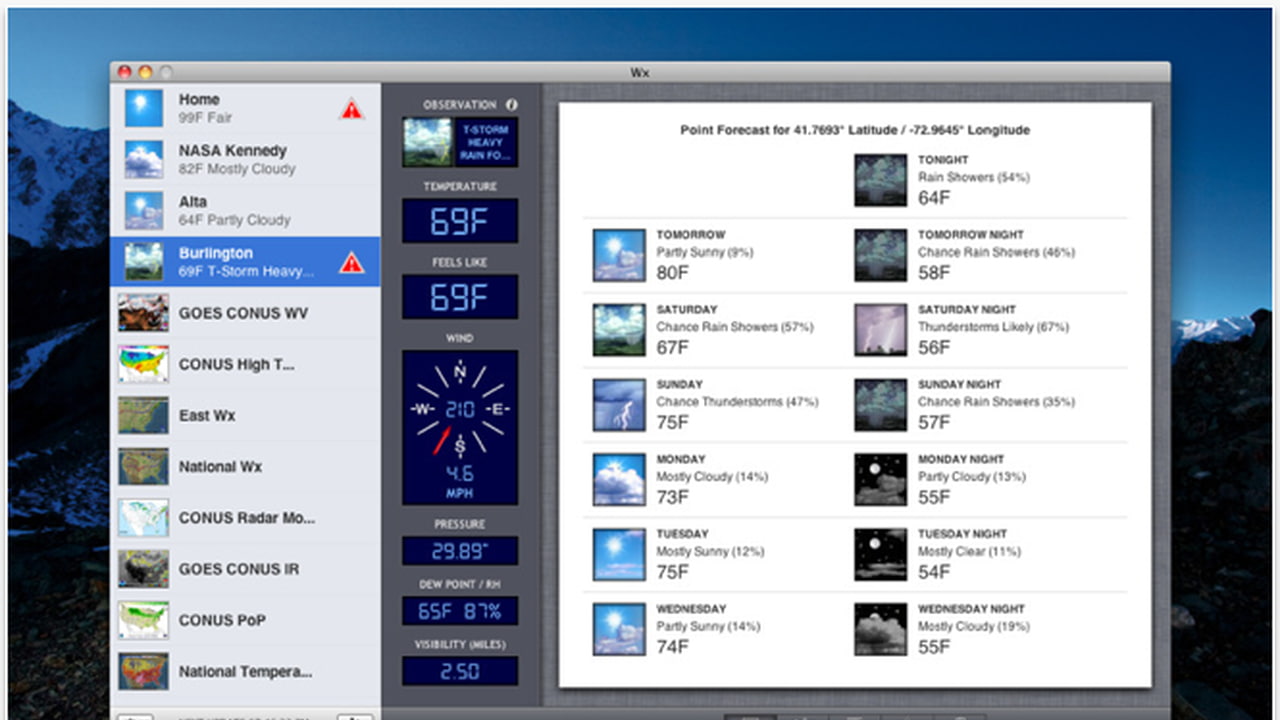
Task: Click the Saturday Night thunderstorm icon
Action: pyautogui.click(x=880, y=330)
